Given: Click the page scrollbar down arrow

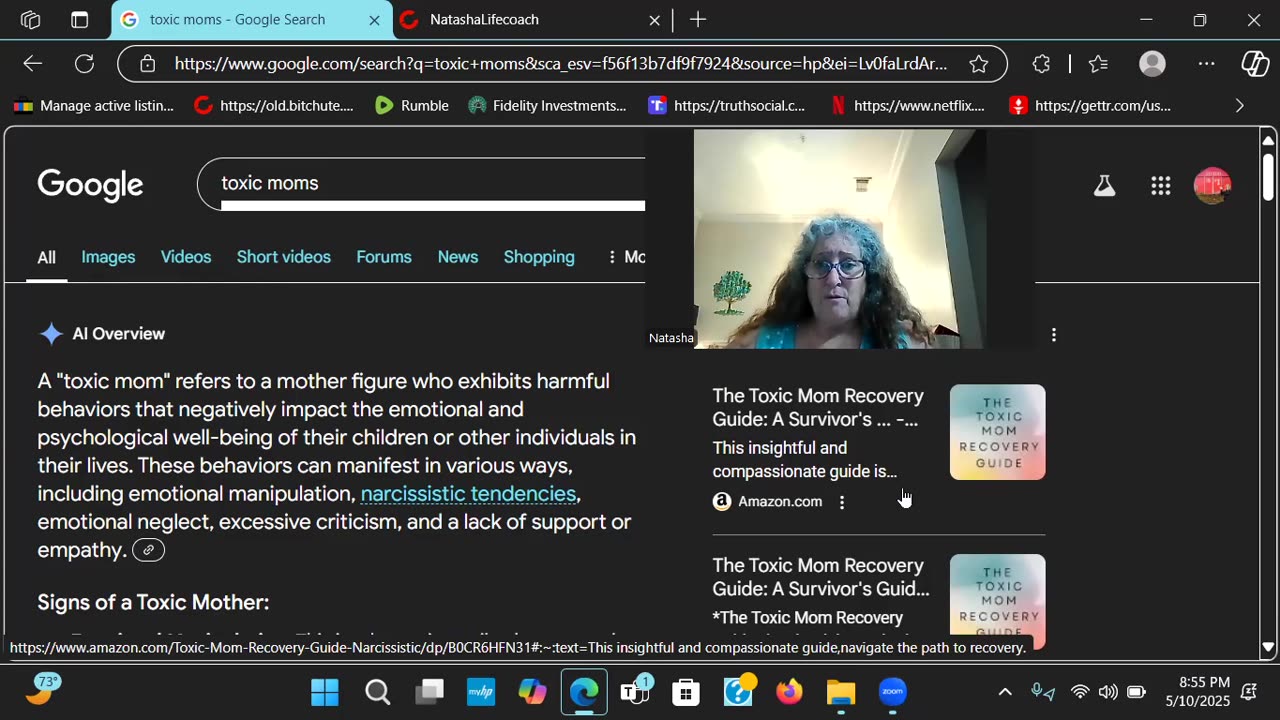Looking at the screenshot, I should tap(1268, 647).
